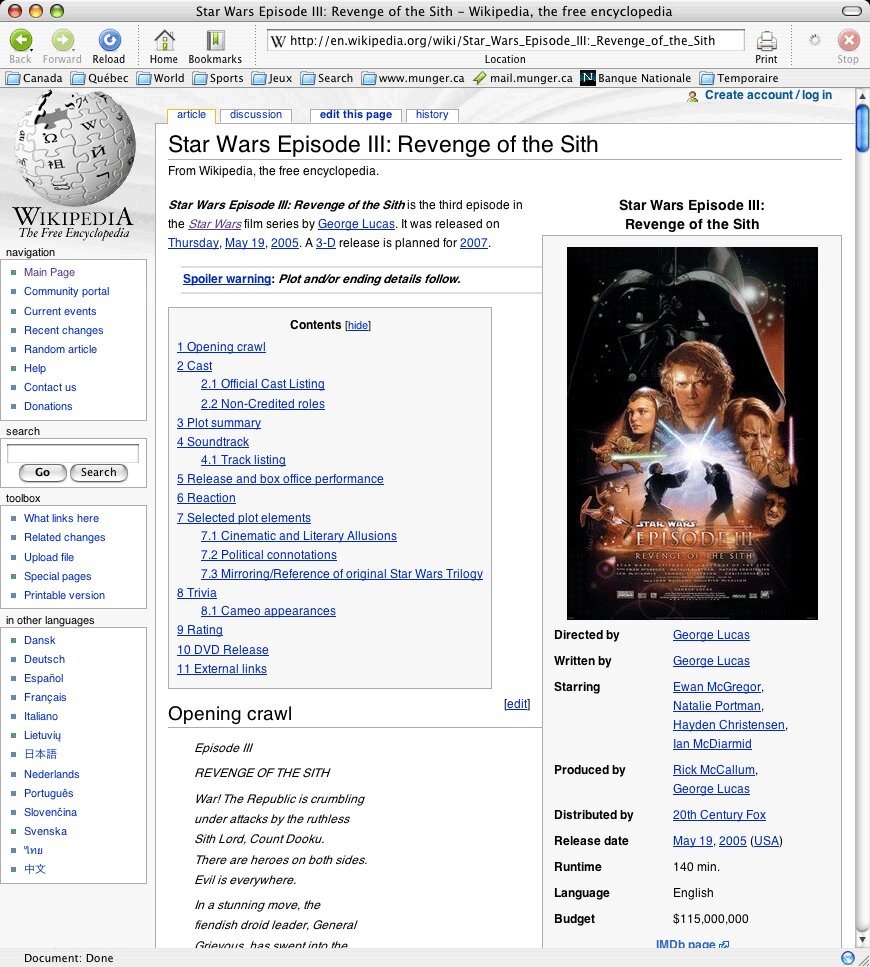Open Main Page in navigation

coord(49,273)
